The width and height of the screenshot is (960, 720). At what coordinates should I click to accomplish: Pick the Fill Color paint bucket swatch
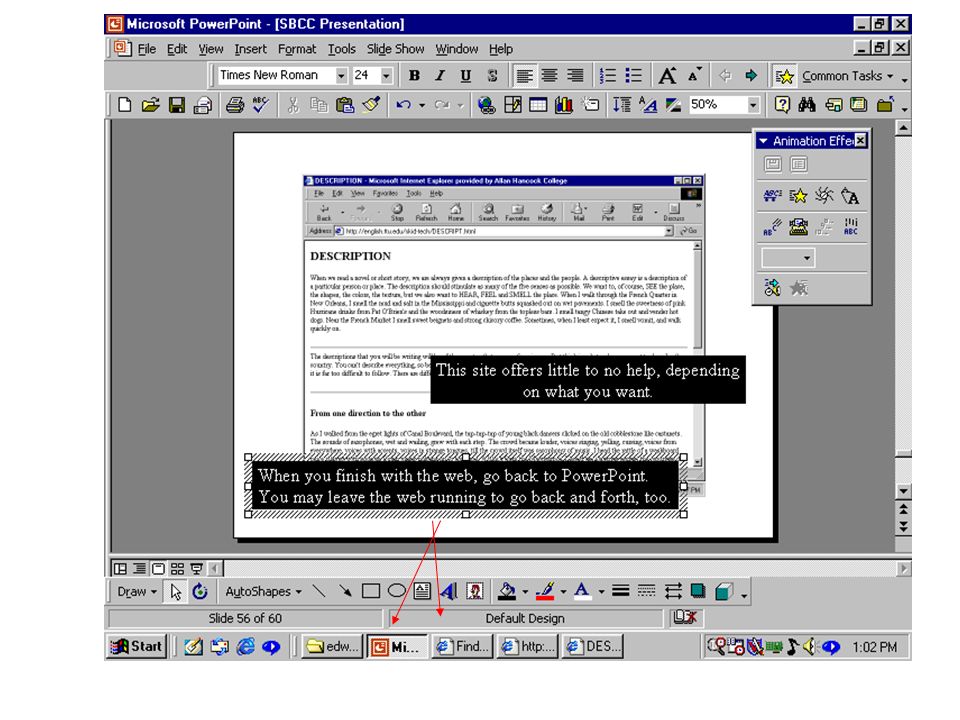pyautogui.click(x=507, y=591)
